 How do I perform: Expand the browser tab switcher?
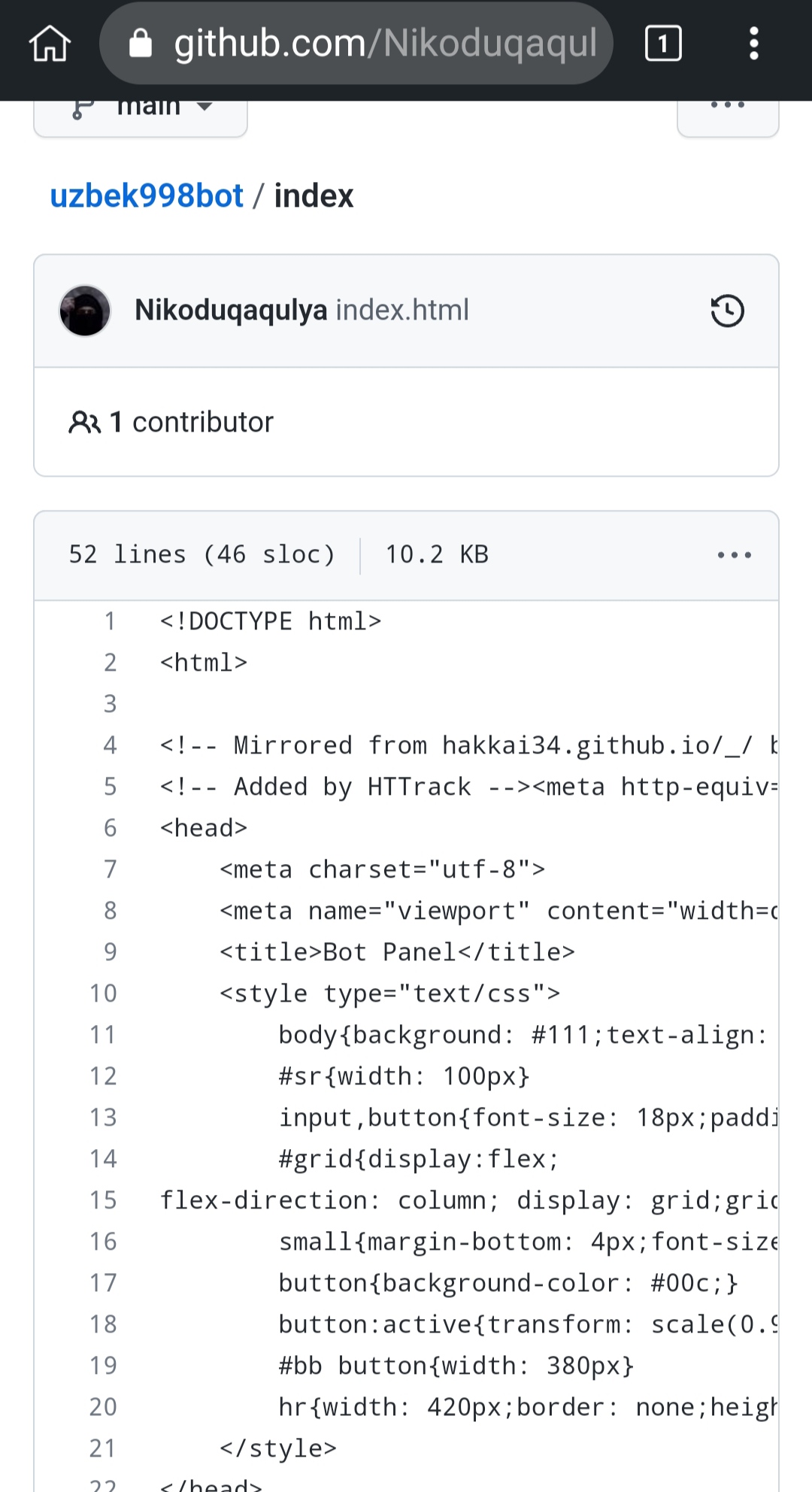click(663, 43)
